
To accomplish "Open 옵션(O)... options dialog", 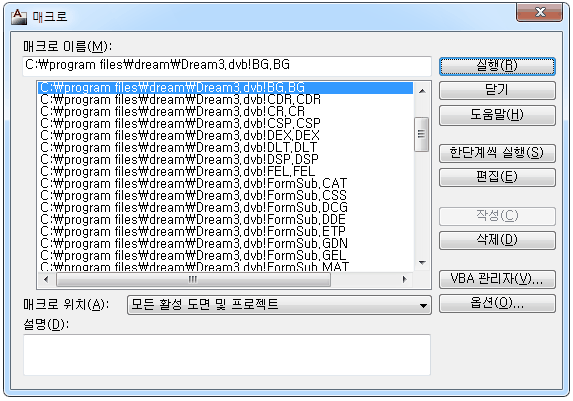I will click(497, 303).
